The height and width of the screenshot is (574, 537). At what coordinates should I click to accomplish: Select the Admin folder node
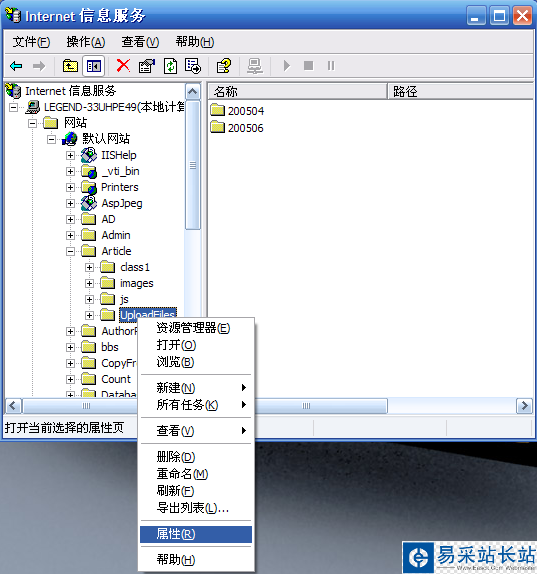click(x=106, y=235)
